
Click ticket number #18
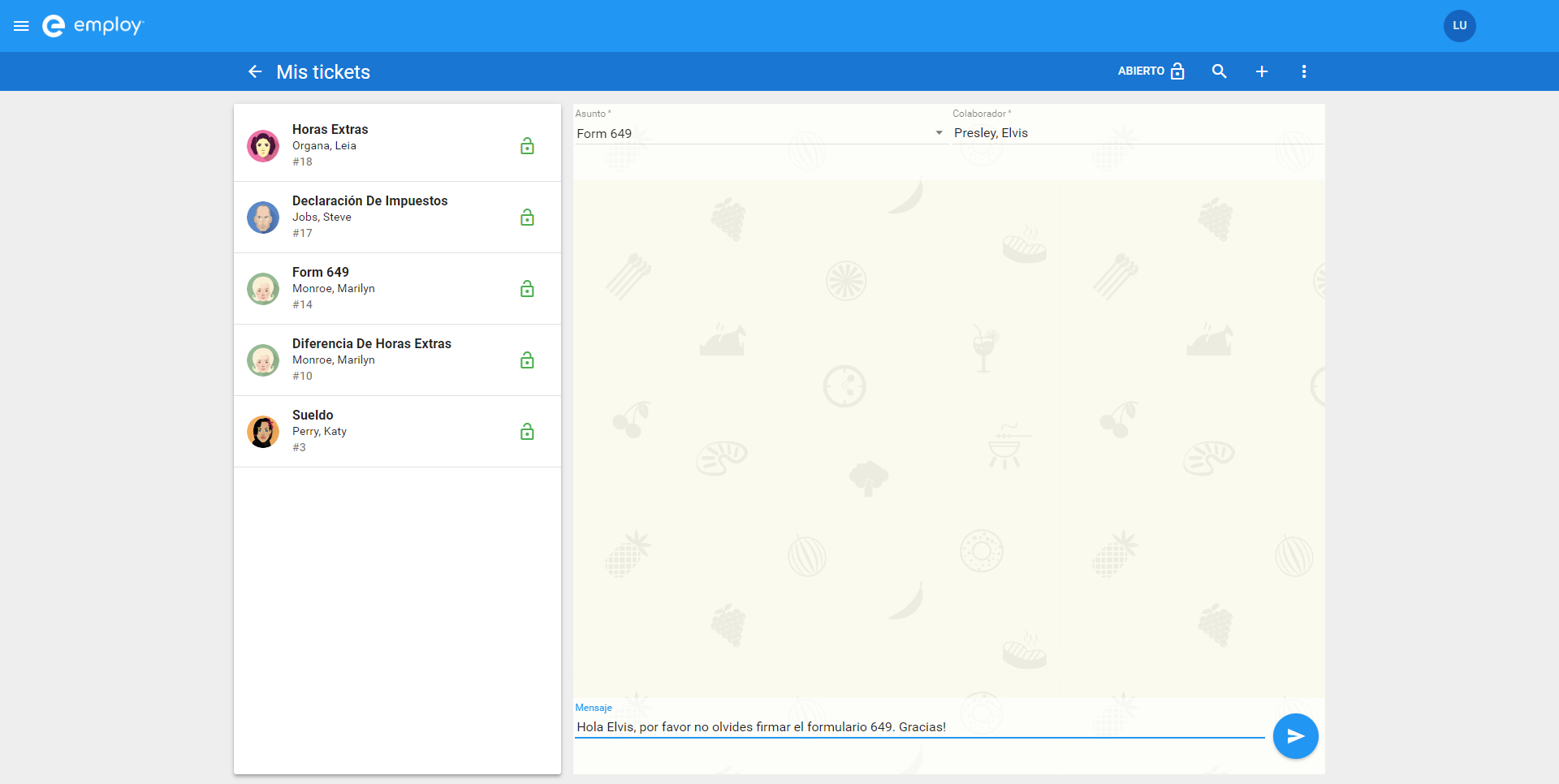pos(302,162)
